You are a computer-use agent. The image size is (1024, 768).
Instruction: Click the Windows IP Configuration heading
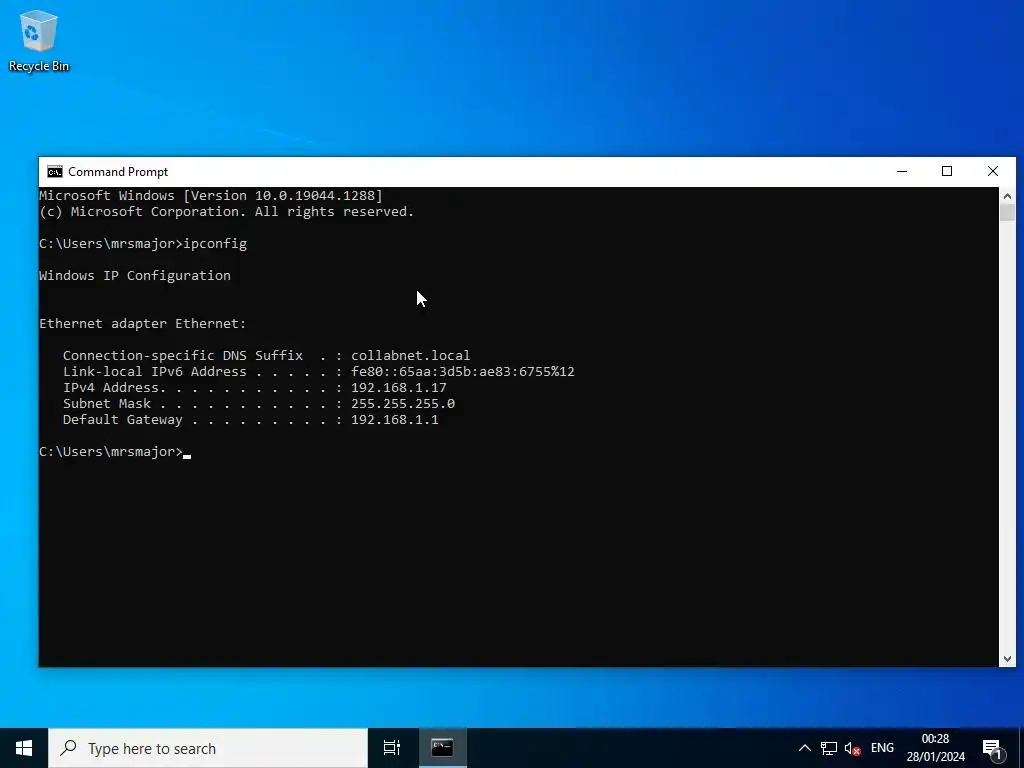[x=135, y=276]
